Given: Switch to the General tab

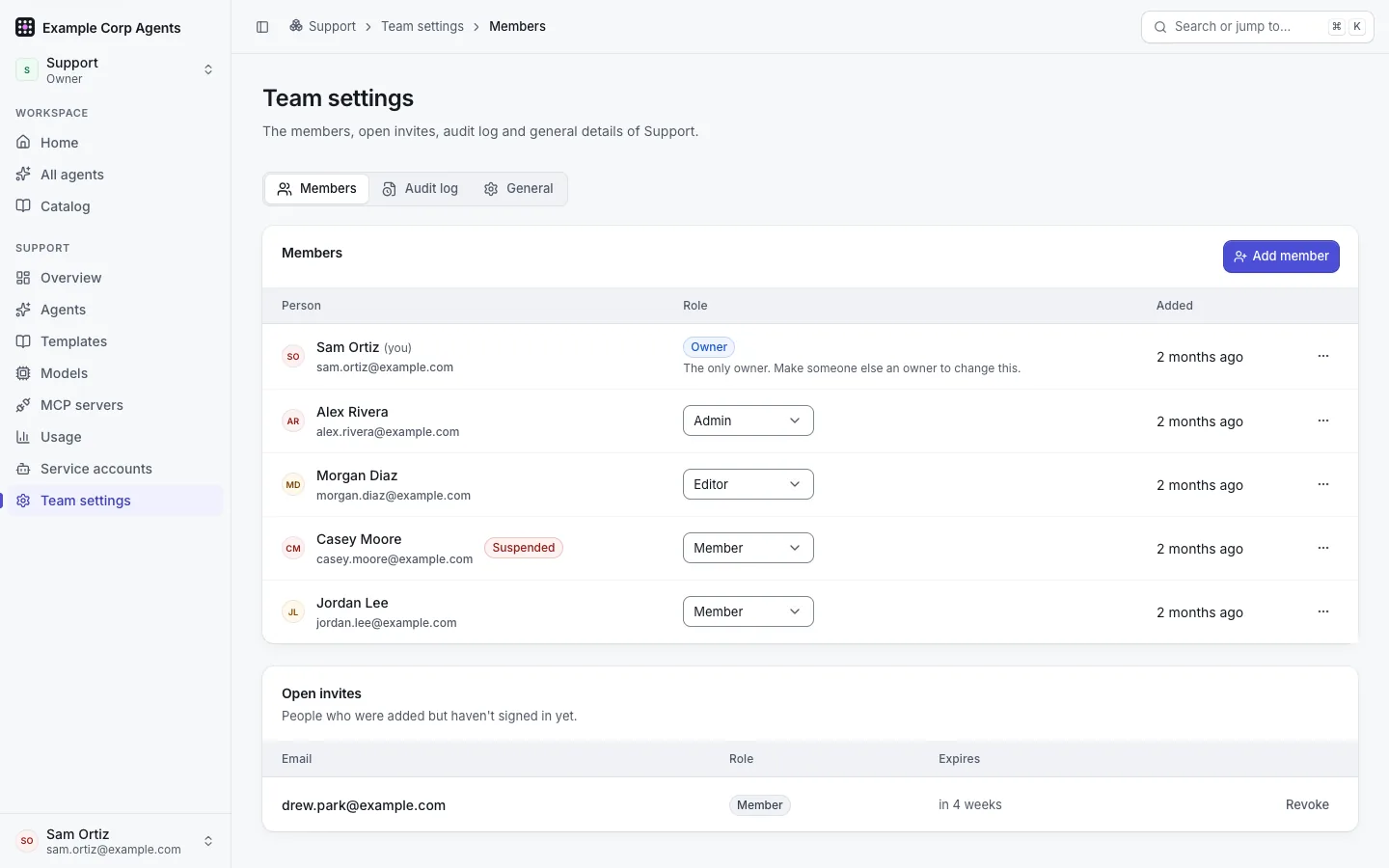Looking at the screenshot, I should pos(519,189).
